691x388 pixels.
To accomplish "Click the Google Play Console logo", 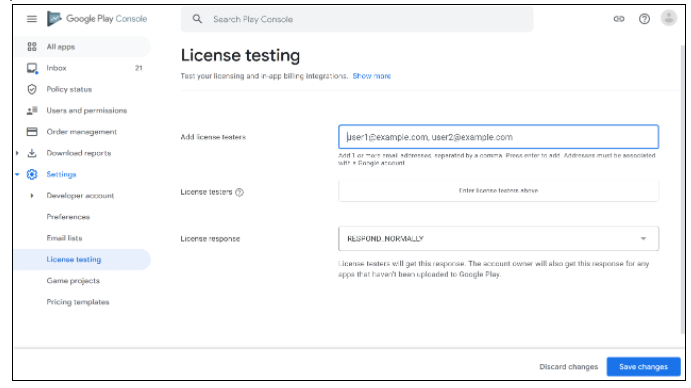I will [97, 19].
